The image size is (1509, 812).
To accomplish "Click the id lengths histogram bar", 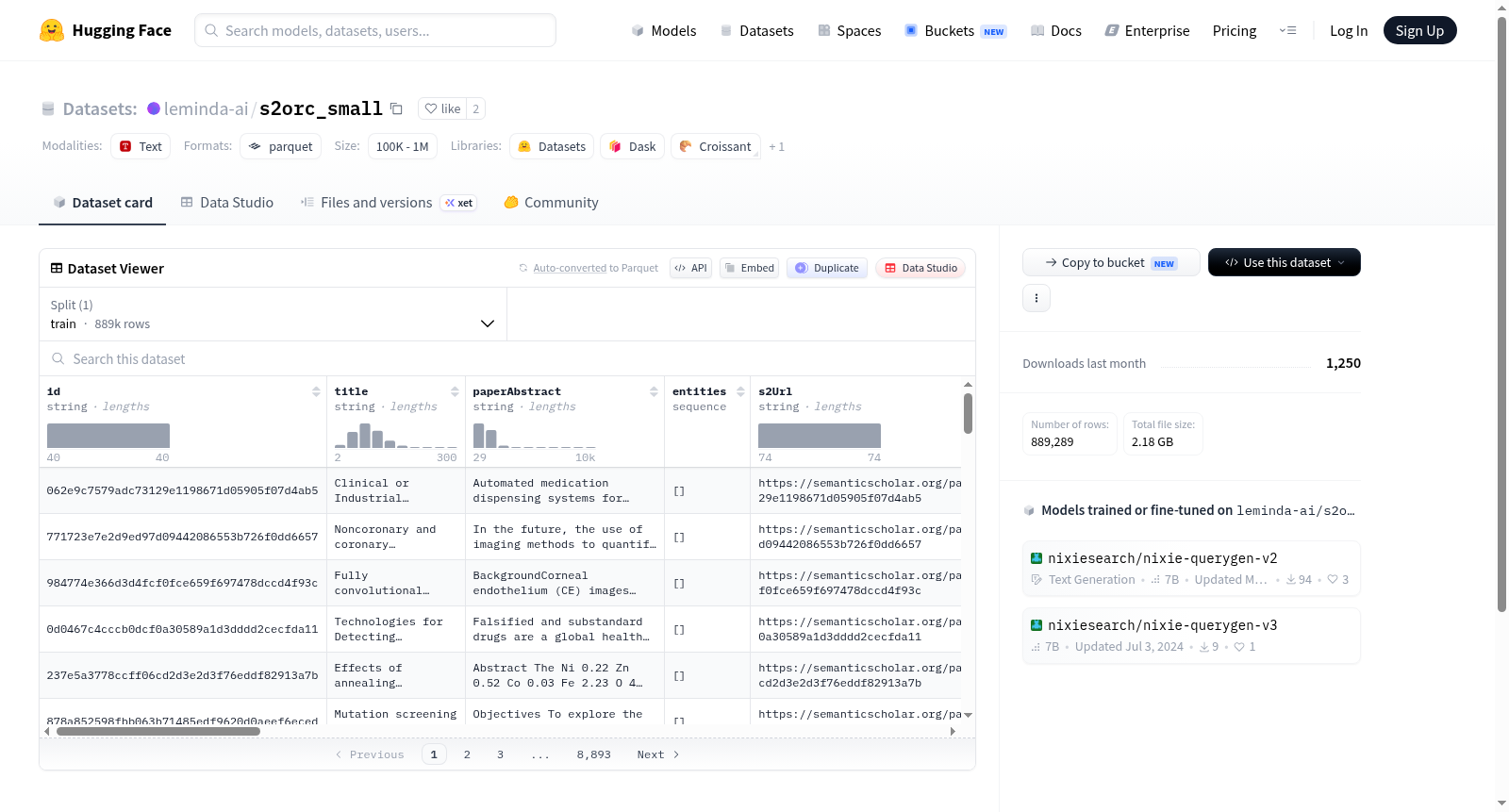I will (x=108, y=436).
